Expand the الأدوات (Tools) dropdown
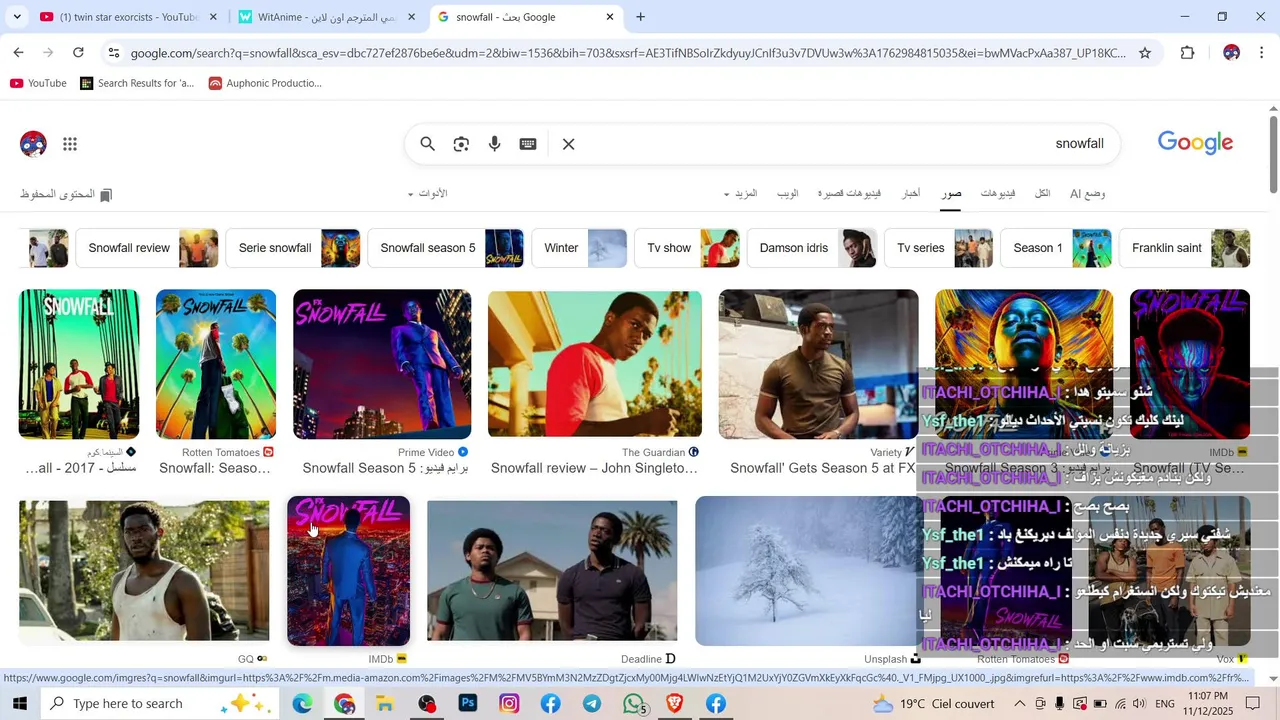The width and height of the screenshot is (1280, 720). pyautogui.click(x=427, y=193)
